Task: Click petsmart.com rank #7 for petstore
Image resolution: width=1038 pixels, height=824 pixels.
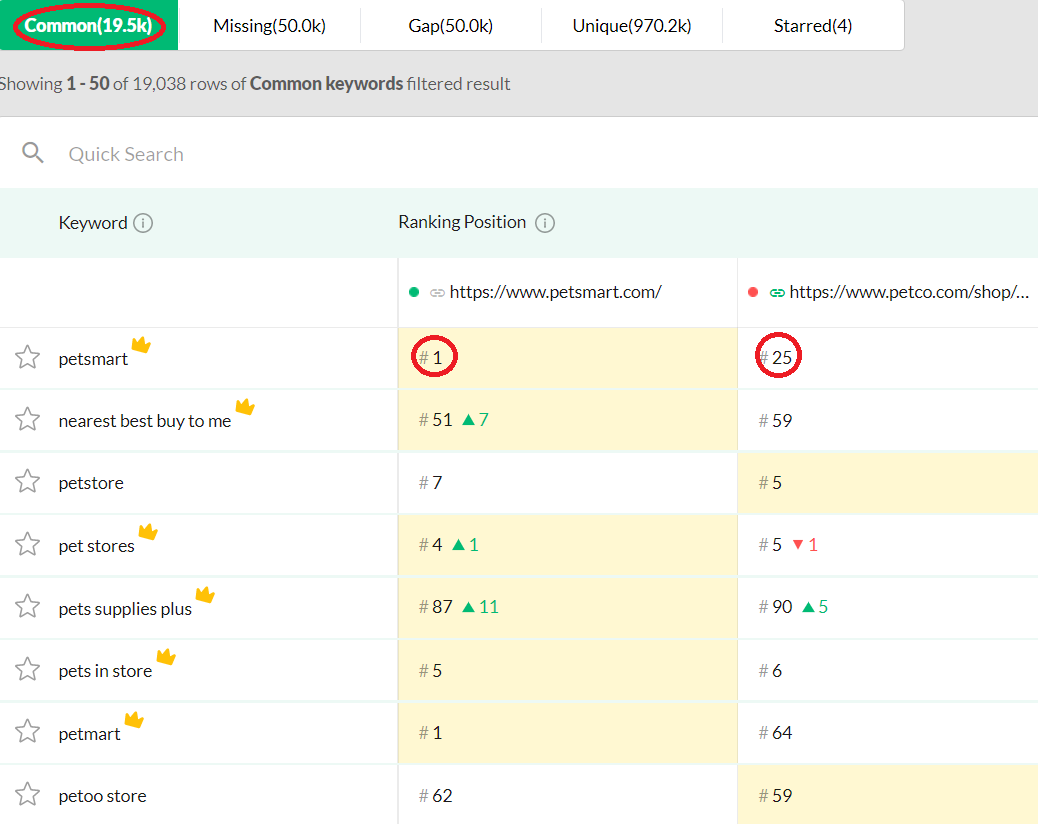Action: 430,482
